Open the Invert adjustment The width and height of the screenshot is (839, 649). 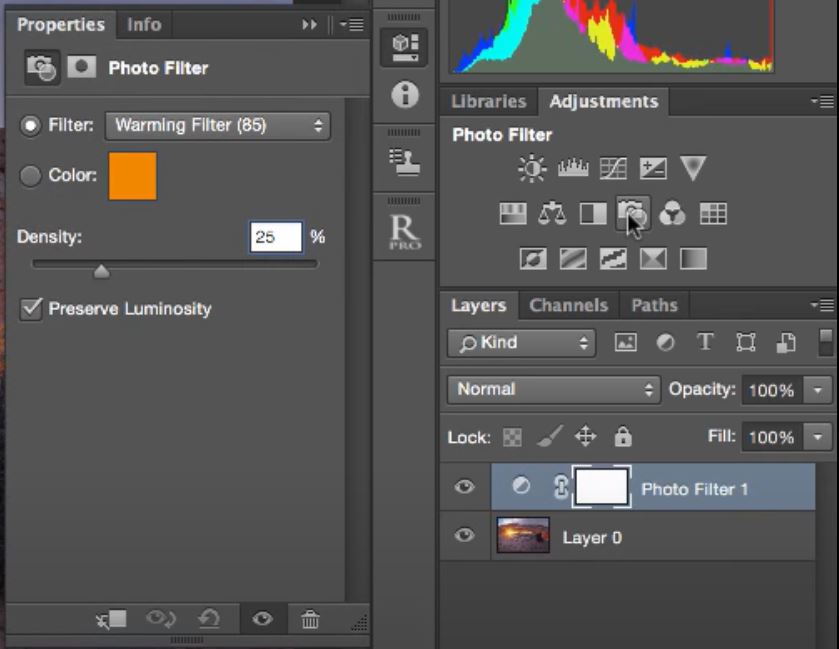(534, 259)
